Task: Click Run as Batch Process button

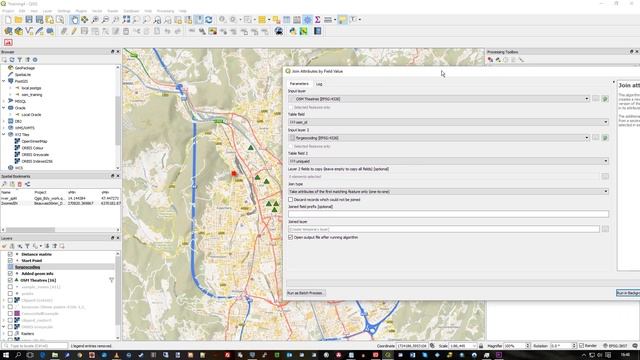Action: (x=306, y=293)
